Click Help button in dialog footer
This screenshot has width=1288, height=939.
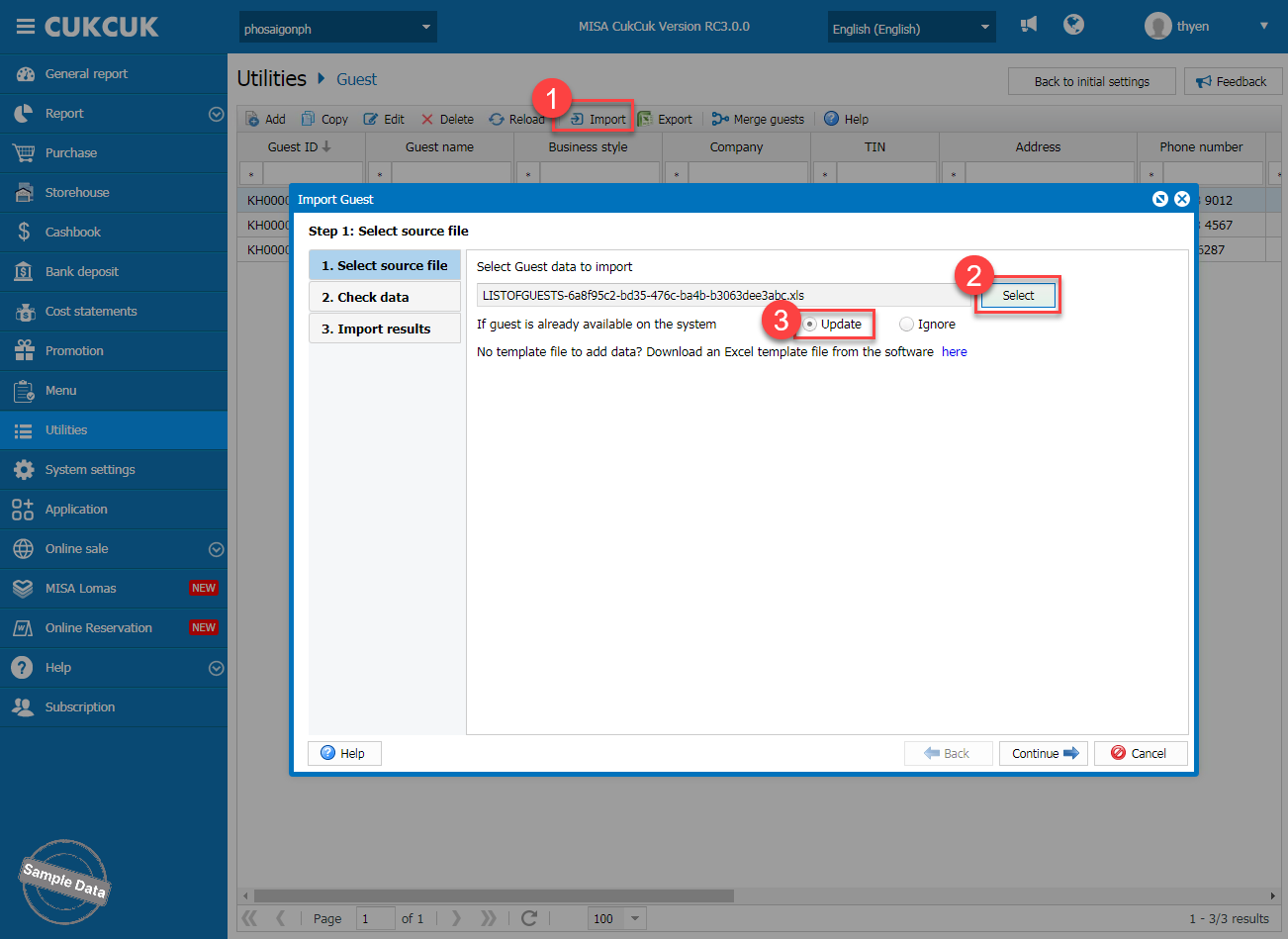coord(344,753)
